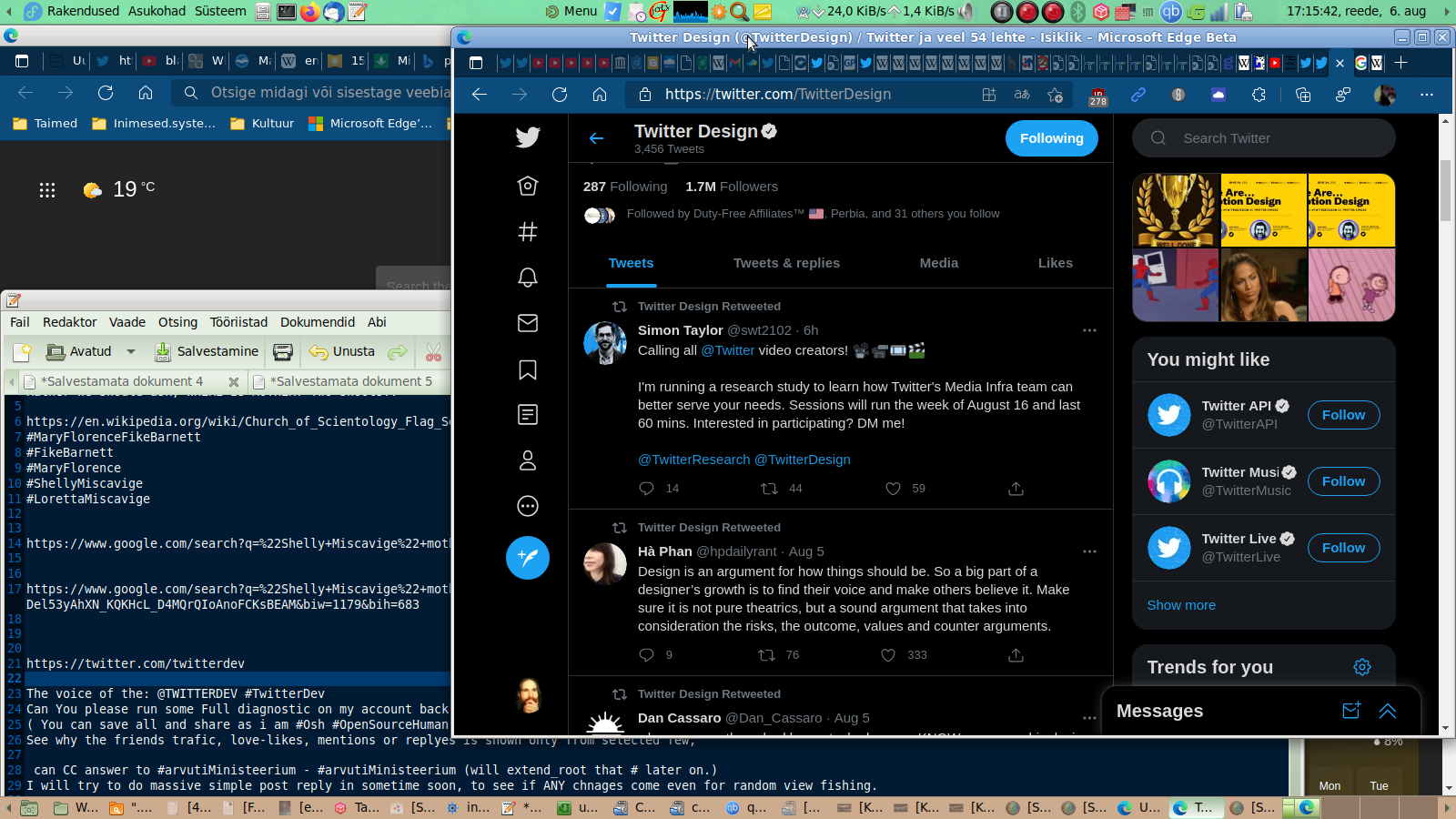Screen dimensions: 1456x819
Task: Click Salvestamine (save) in text editor
Action: click(x=207, y=352)
